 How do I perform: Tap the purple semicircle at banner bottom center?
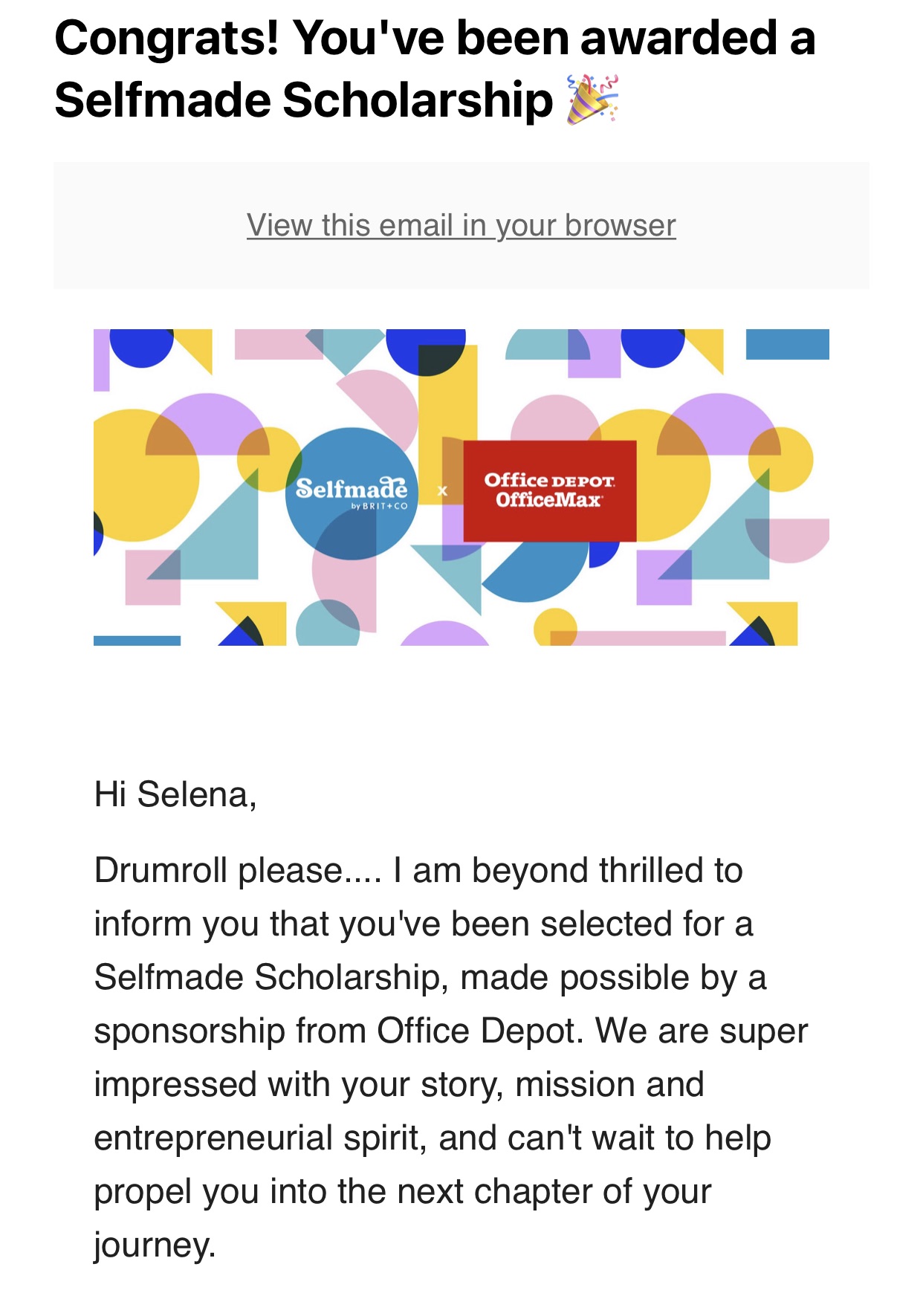tap(444, 634)
